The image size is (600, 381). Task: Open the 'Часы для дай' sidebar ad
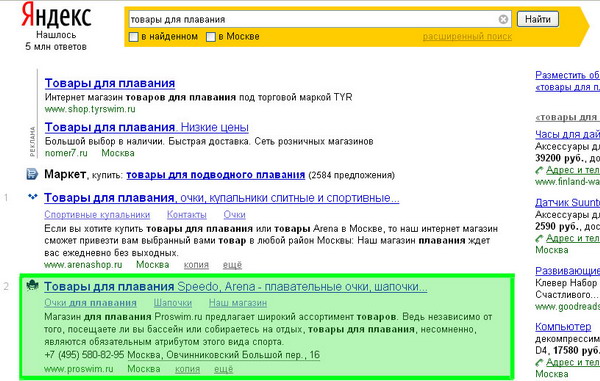point(567,134)
